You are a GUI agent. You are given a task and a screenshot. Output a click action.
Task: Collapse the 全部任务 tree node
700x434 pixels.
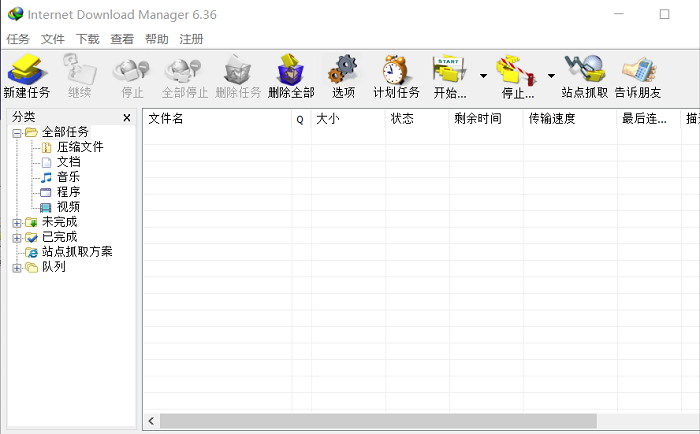17,133
